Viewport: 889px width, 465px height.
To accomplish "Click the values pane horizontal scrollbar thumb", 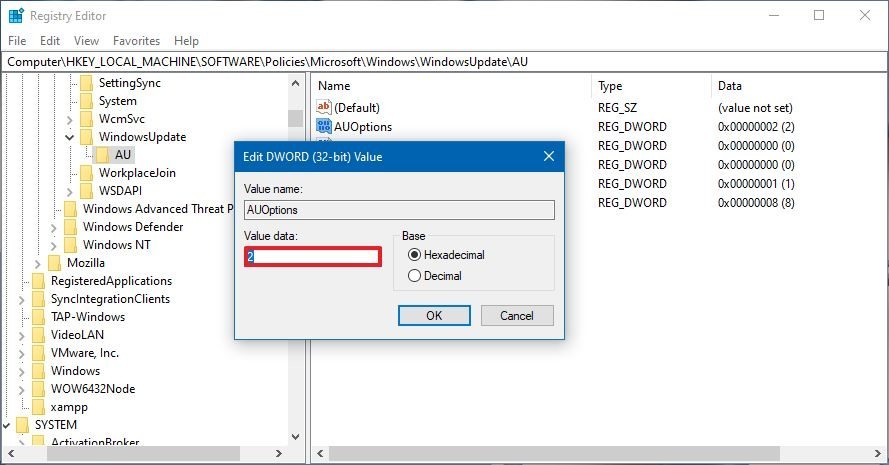I will pos(554,454).
